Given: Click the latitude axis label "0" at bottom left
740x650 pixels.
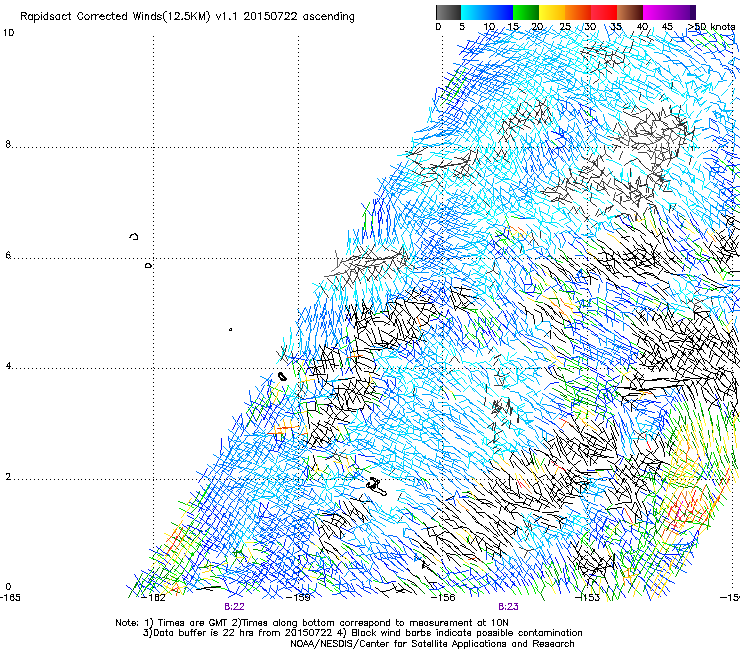Looking at the screenshot, I should [x=8, y=587].
